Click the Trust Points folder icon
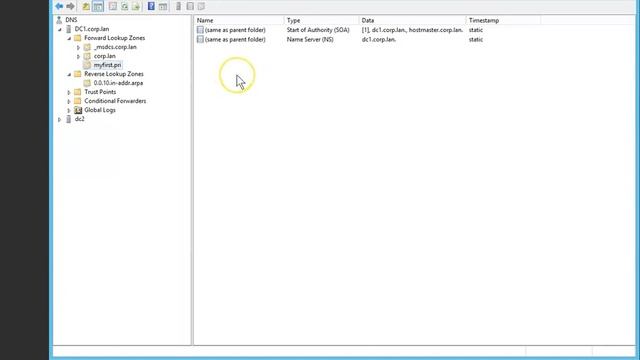This screenshot has width=640, height=360. (78, 92)
